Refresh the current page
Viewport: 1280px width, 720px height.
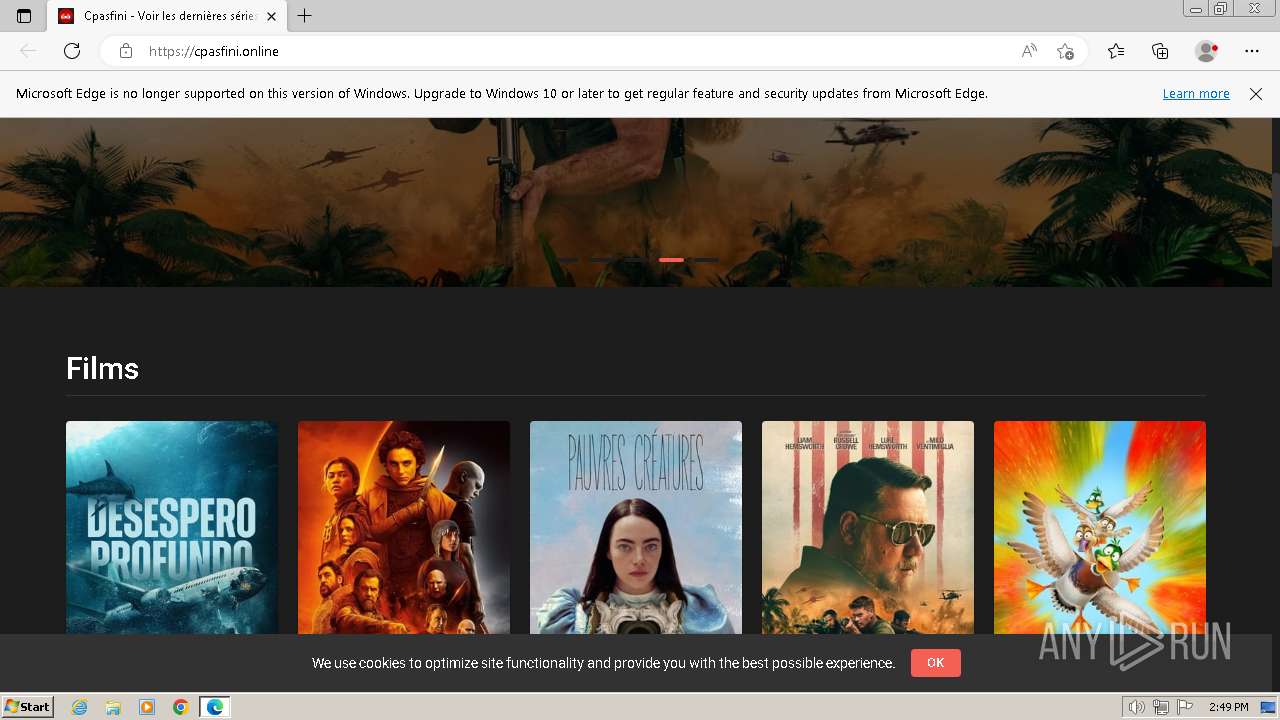pyautogui.click(x=72, y=51)
